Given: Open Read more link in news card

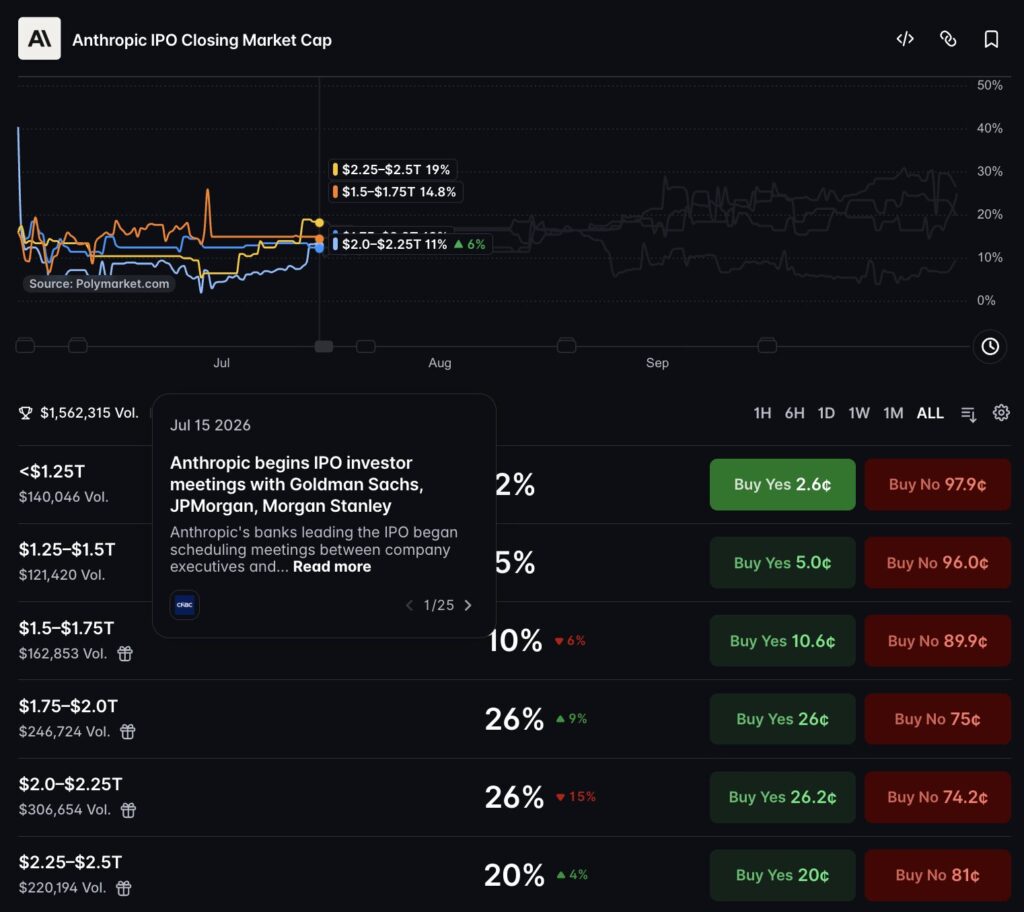Looking at the screenshot, I should pyautogui.click(x=332, y=566).
